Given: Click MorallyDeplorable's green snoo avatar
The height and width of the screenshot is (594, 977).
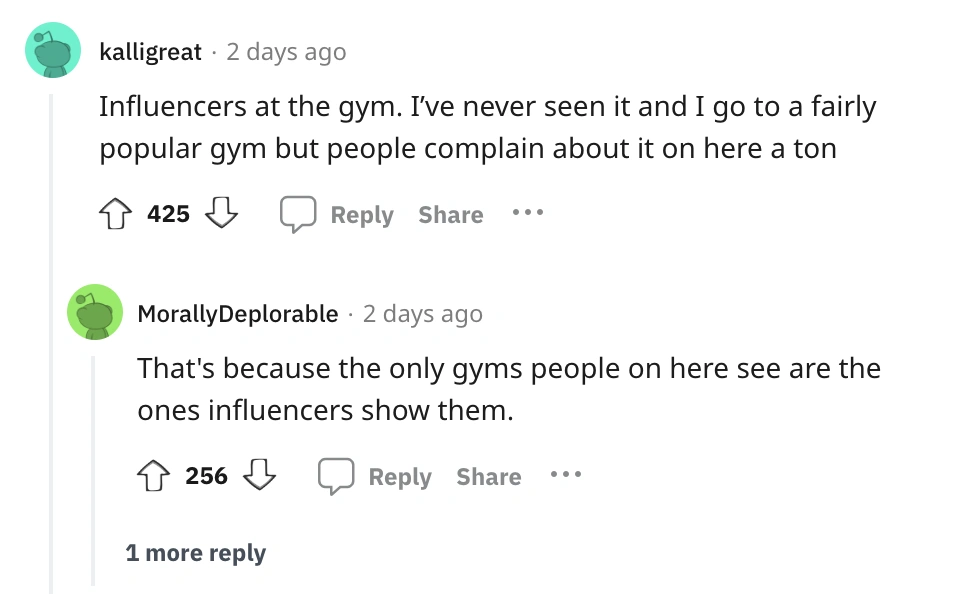Looking at the screenshot, I should 95,312.
